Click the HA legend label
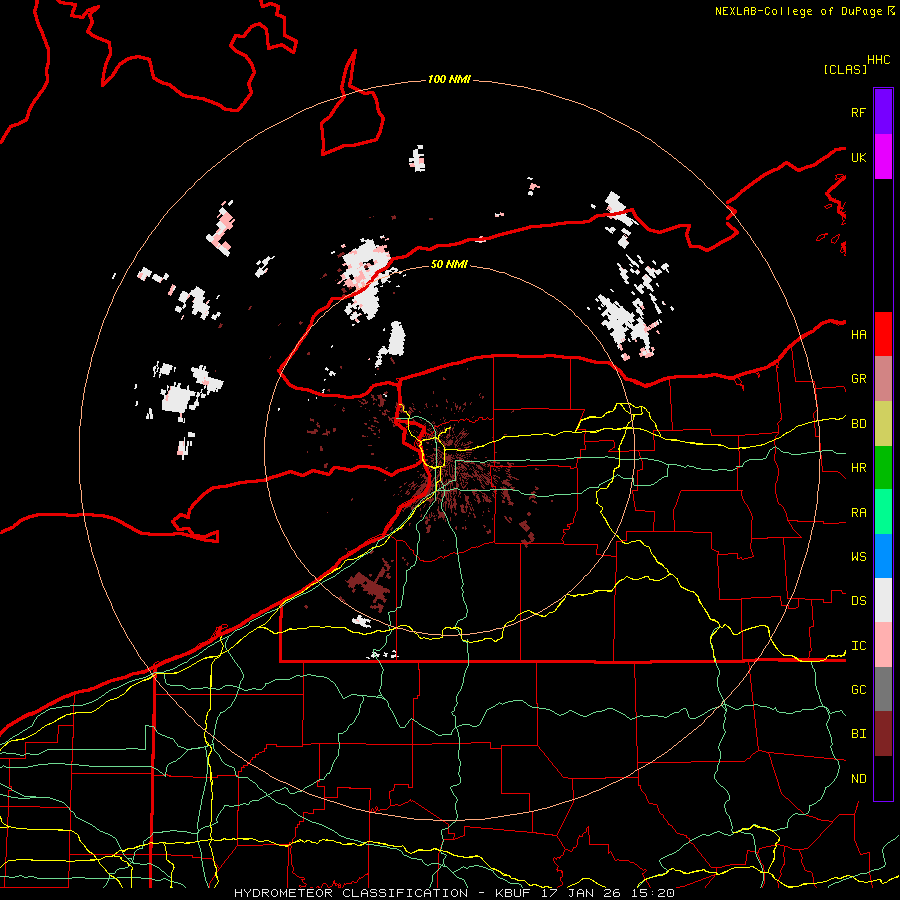Viewport: 900px width, 900px height. pyautogui.click(x=858, y=335)
